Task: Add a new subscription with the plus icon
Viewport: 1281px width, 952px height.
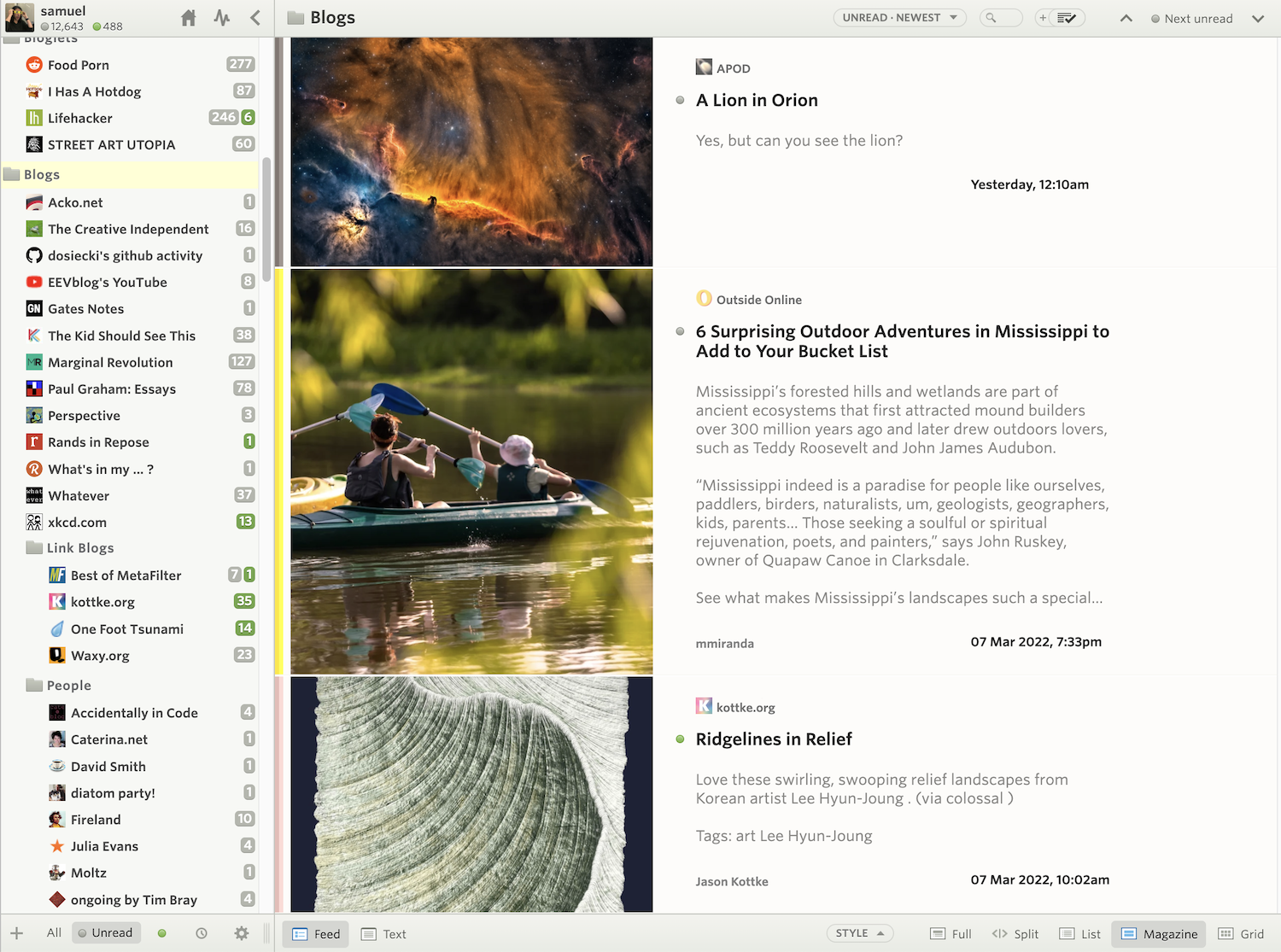Action: (x=15, y=933)
